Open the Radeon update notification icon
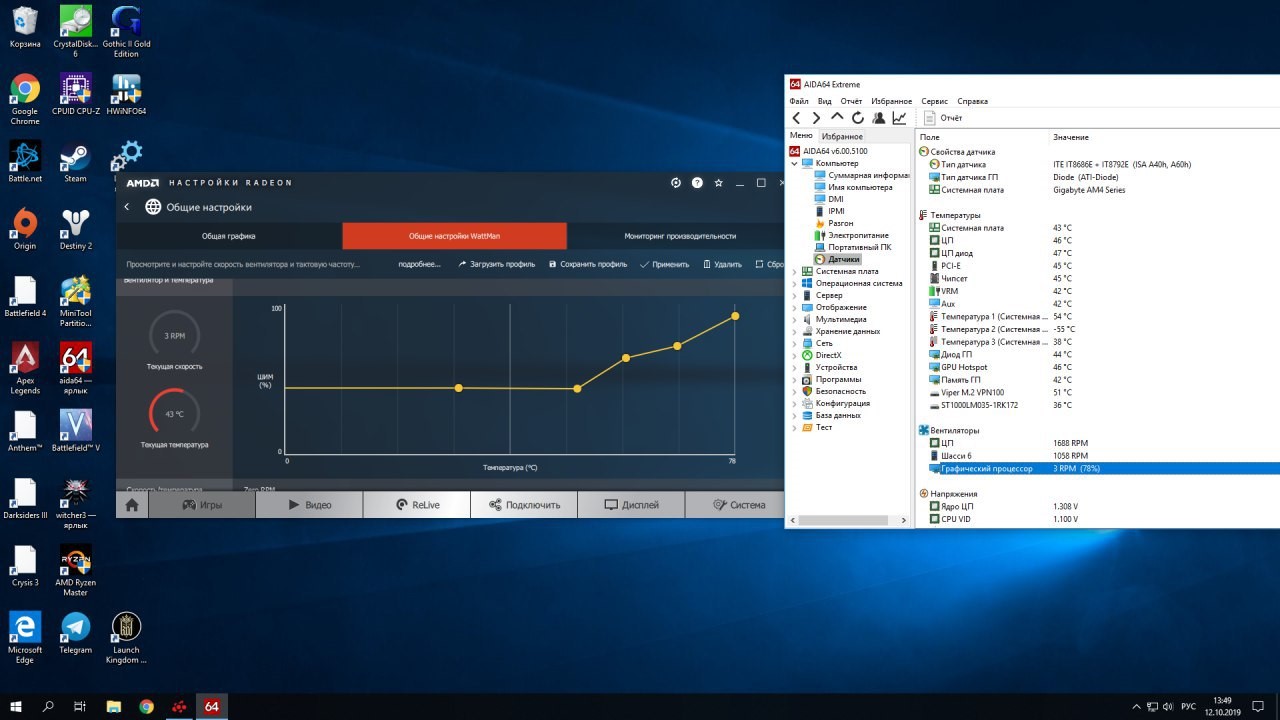The image size is (1280, 720). (676, 183)
